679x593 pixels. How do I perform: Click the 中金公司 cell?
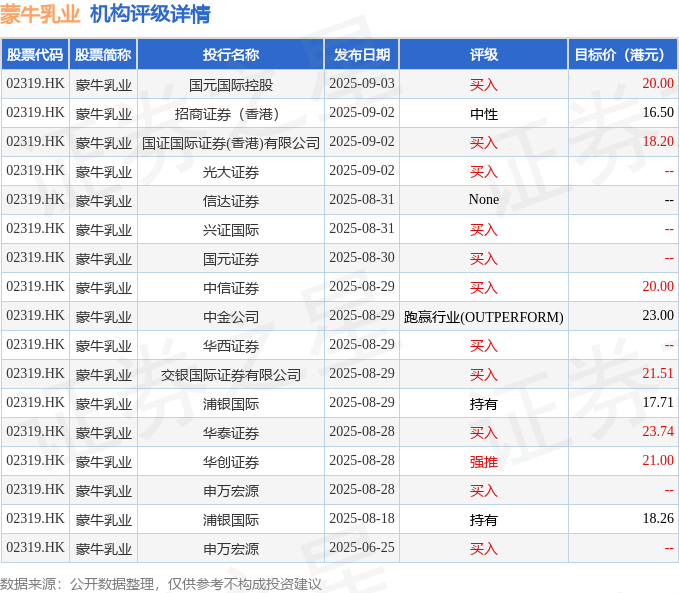[231, 317]
